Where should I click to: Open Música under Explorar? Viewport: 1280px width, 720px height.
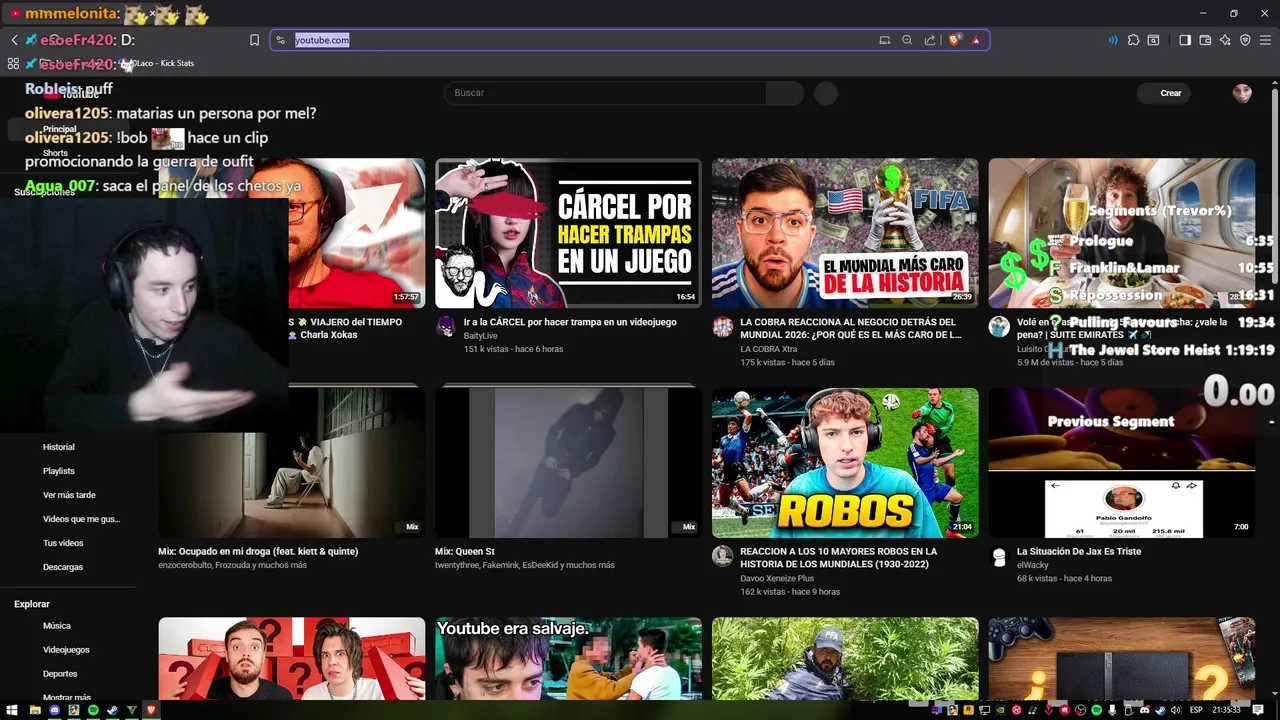[57, 626]
